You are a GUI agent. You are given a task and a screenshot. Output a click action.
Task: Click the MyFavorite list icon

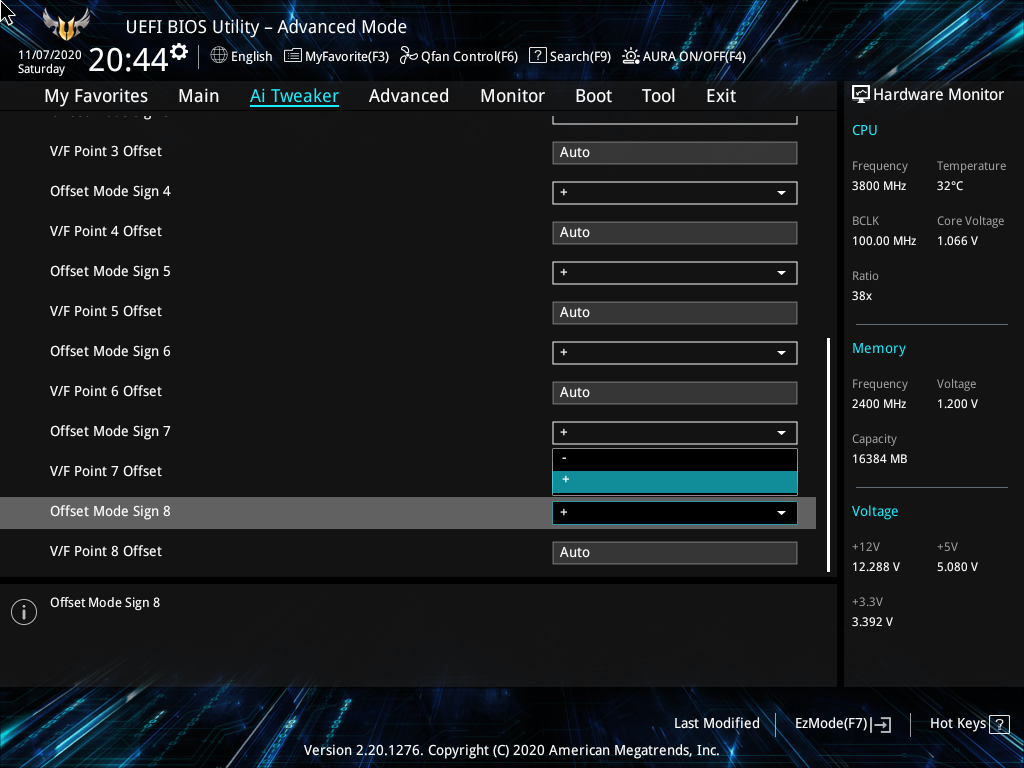click(293, 56)
